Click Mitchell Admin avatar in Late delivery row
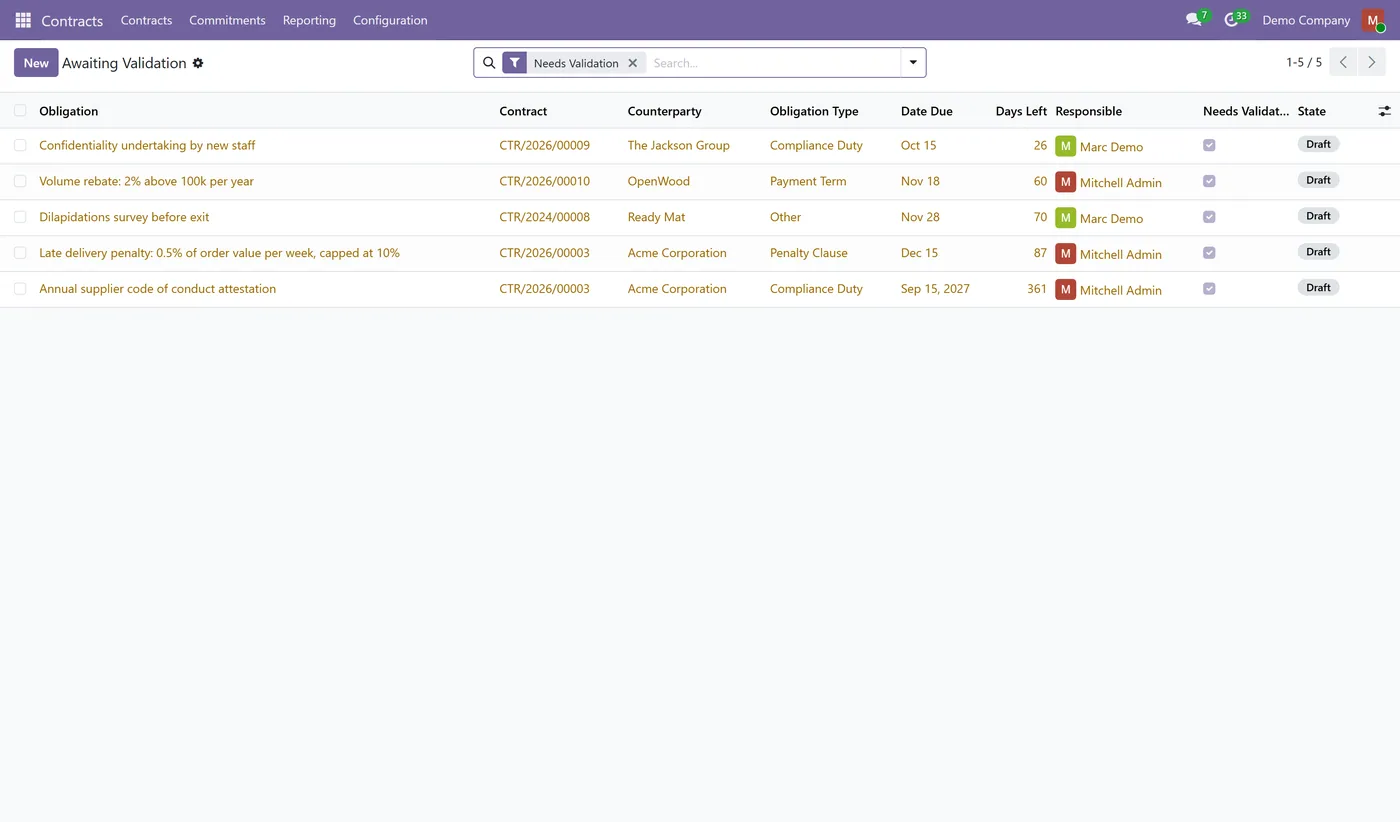The width and height of the screenshot is (1400, 822). coord(1065,254)
